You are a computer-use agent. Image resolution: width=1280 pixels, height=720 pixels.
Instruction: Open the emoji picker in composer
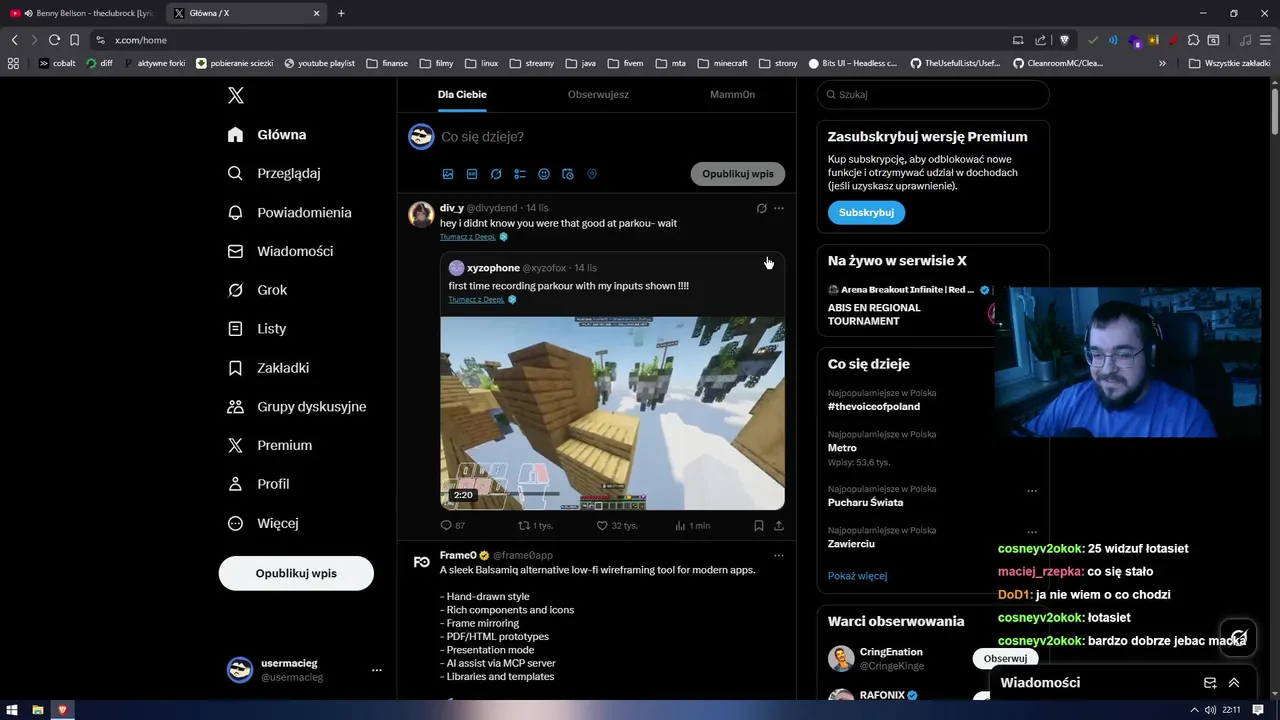tap(544, 174)
